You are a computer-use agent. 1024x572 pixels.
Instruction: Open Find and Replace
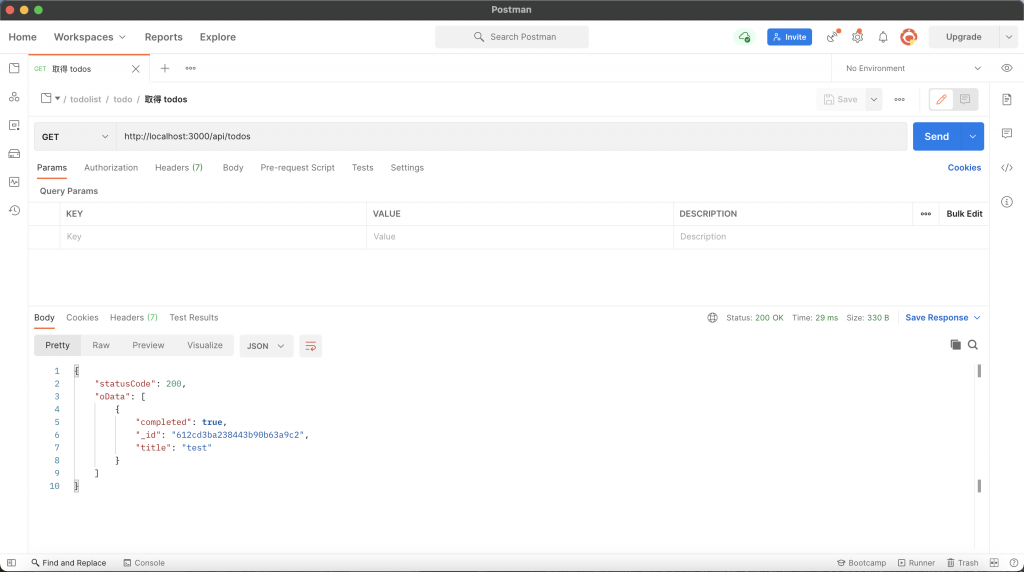click(69, 563)
